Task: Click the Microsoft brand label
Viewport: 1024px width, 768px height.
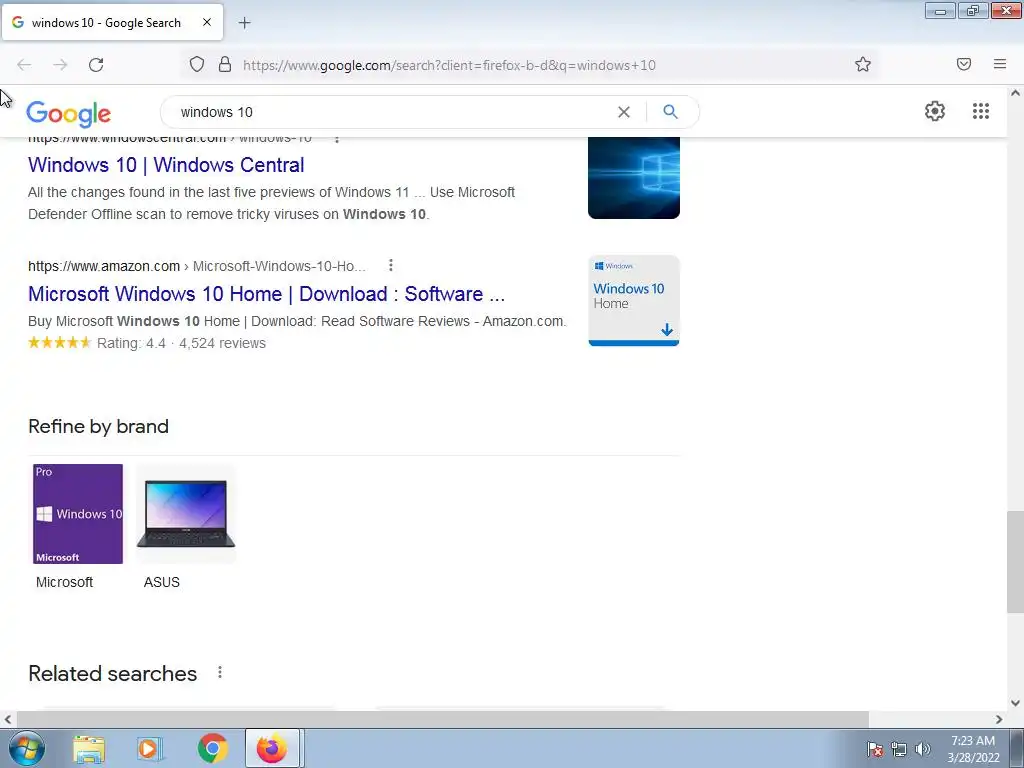Action: tap(64, 582)
